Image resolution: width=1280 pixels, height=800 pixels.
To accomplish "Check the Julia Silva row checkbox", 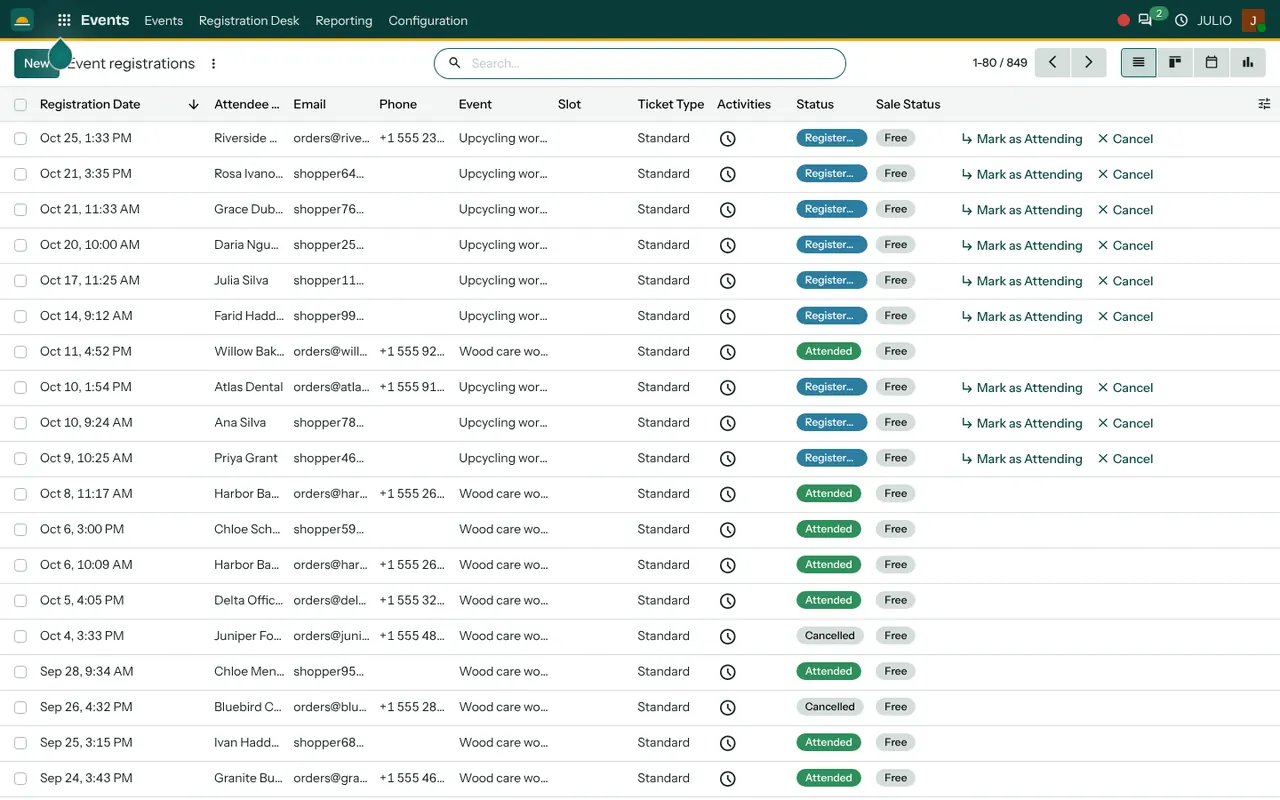I will pos(20,281).
